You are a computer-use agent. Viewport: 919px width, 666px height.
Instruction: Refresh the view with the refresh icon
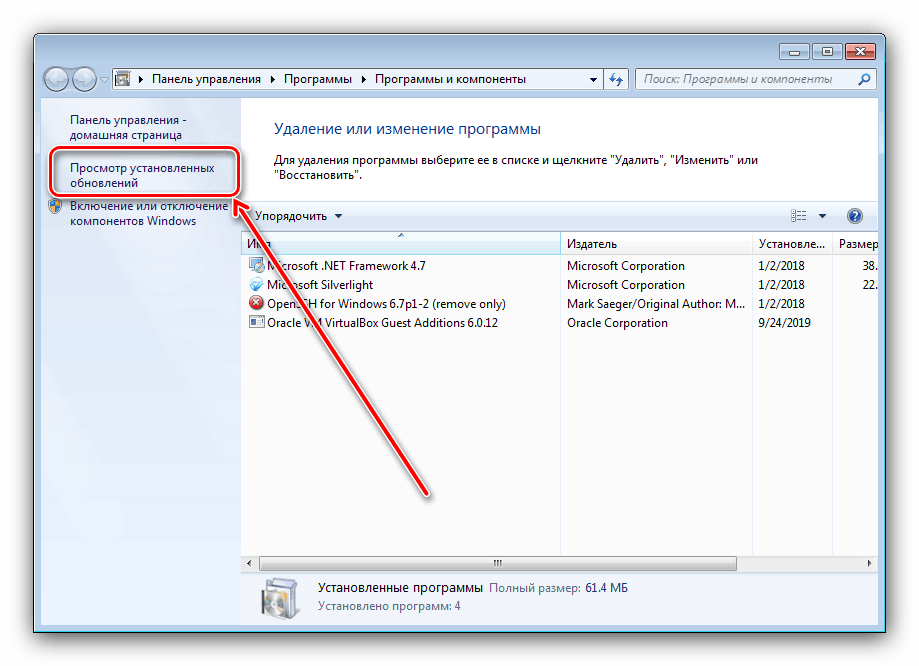point(615,79)
